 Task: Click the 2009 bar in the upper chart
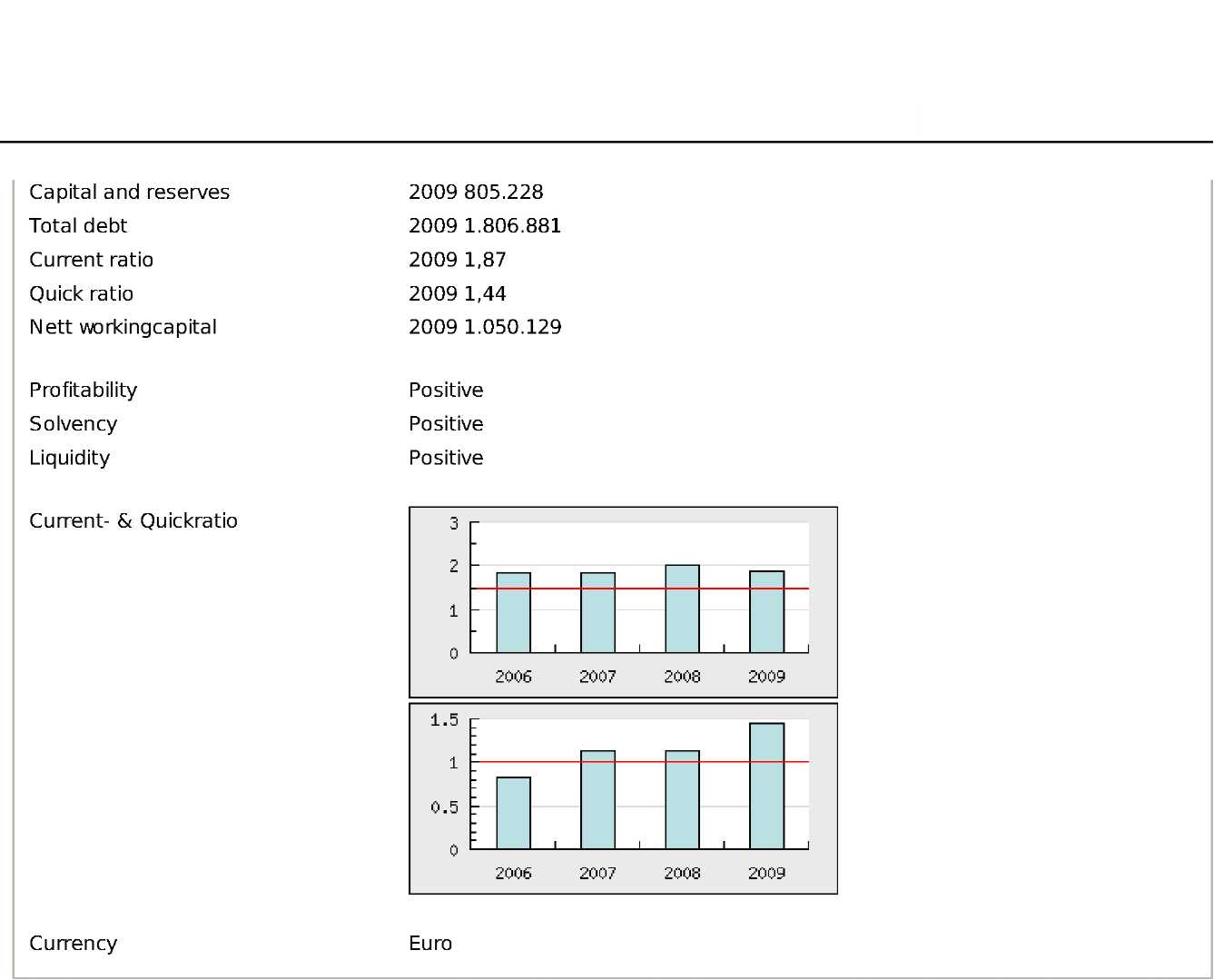766,612
